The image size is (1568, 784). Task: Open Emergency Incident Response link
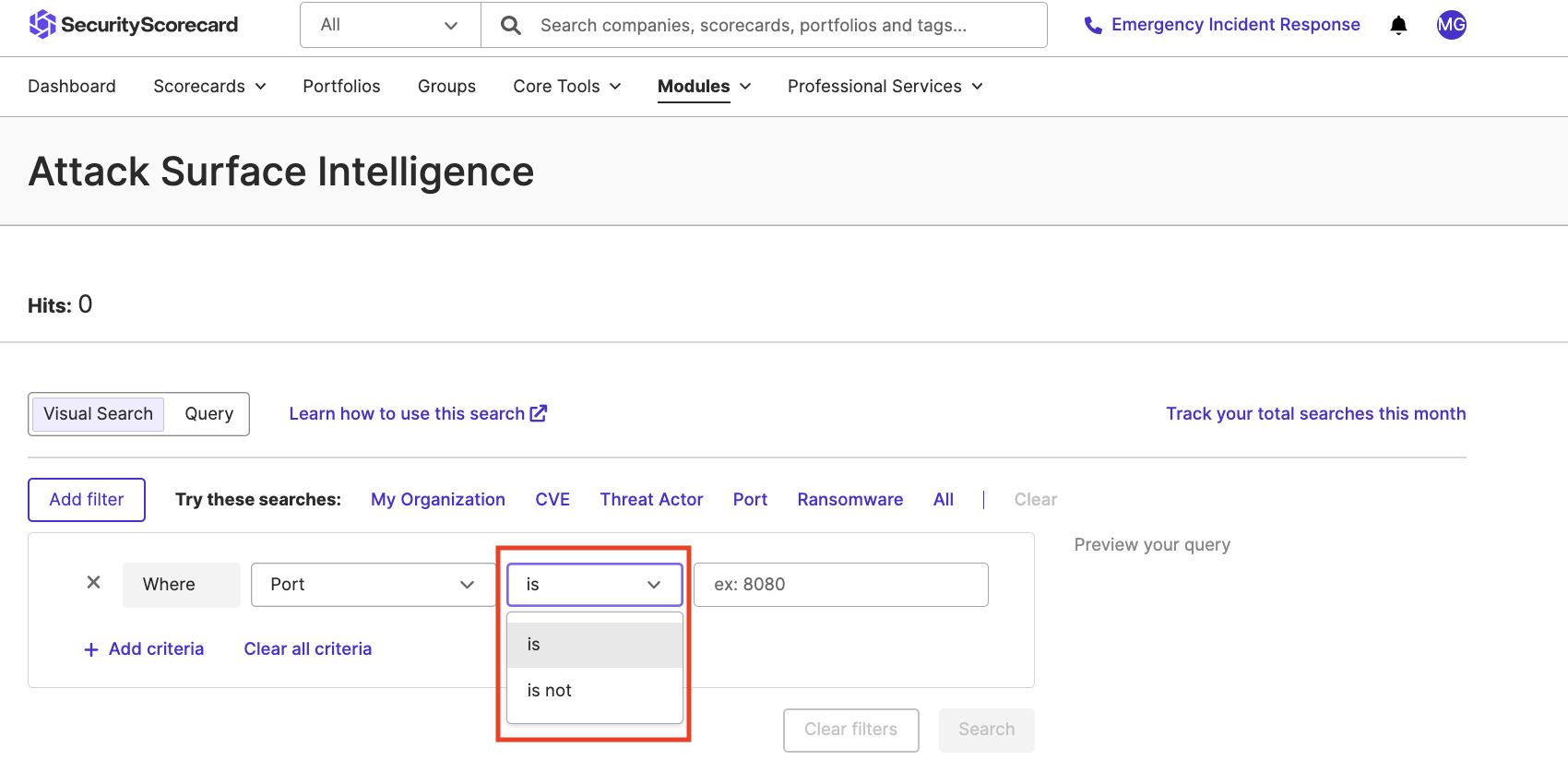pyautogui.click(x=1235, y=25)
